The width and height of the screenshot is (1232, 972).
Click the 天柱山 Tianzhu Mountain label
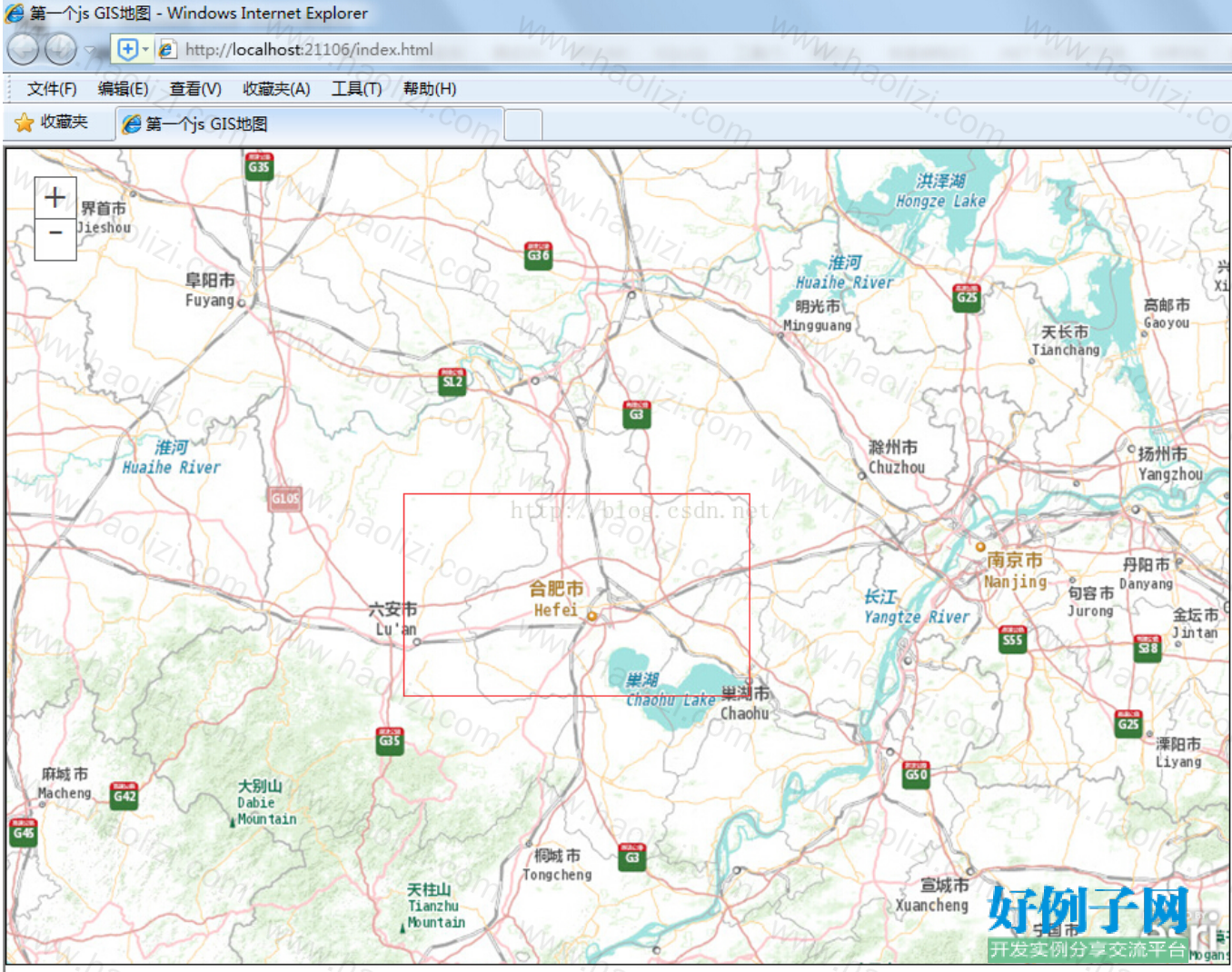[436, 906]
